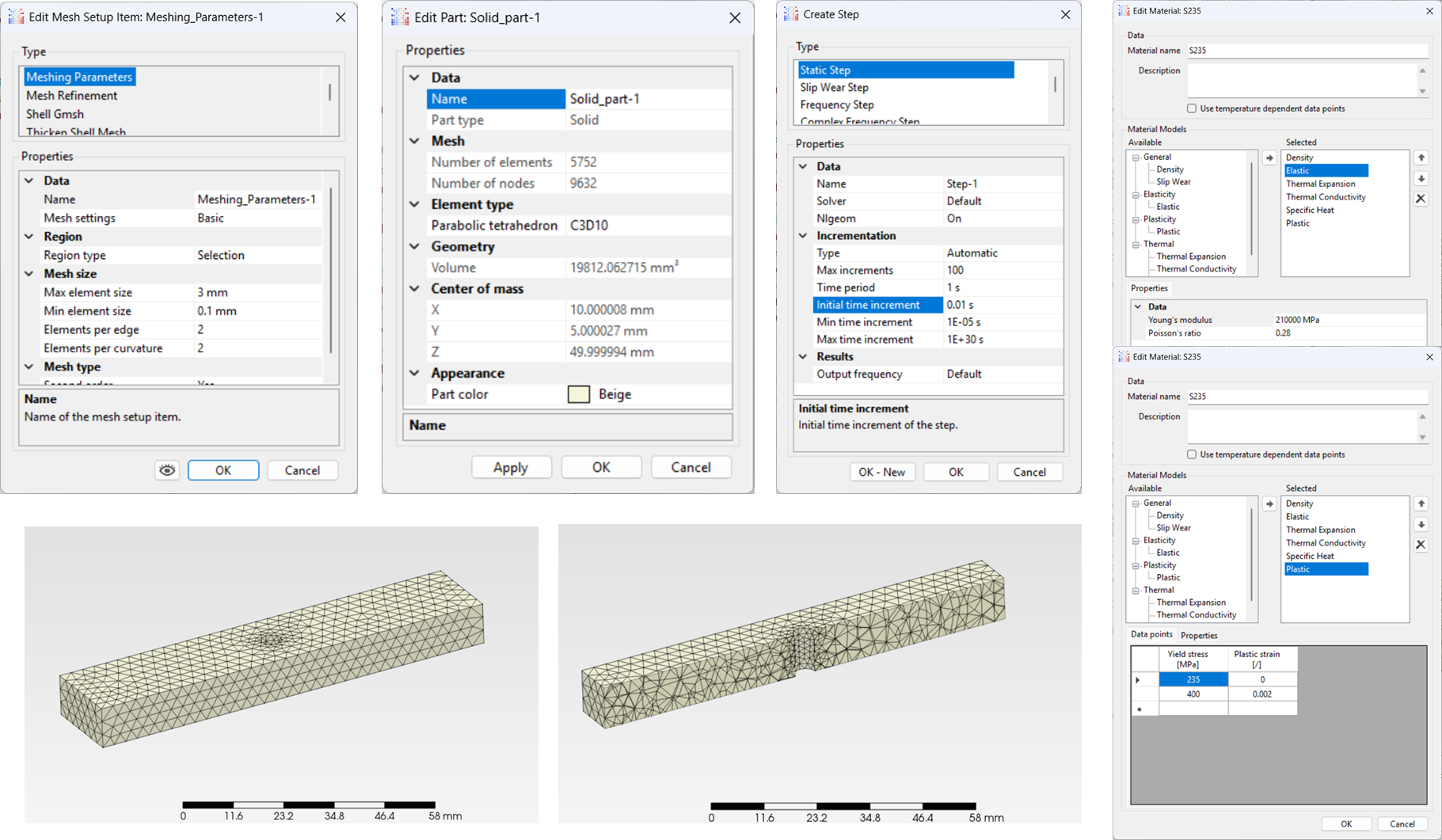Click the 235 yield stress cell

click(x=1193, y=680)
